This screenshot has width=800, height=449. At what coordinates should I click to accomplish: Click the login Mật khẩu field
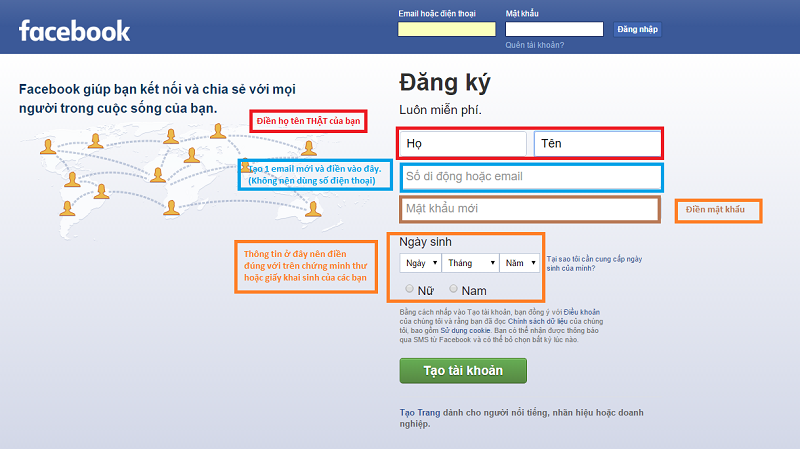pyautogui.click(x=554, y=29)
